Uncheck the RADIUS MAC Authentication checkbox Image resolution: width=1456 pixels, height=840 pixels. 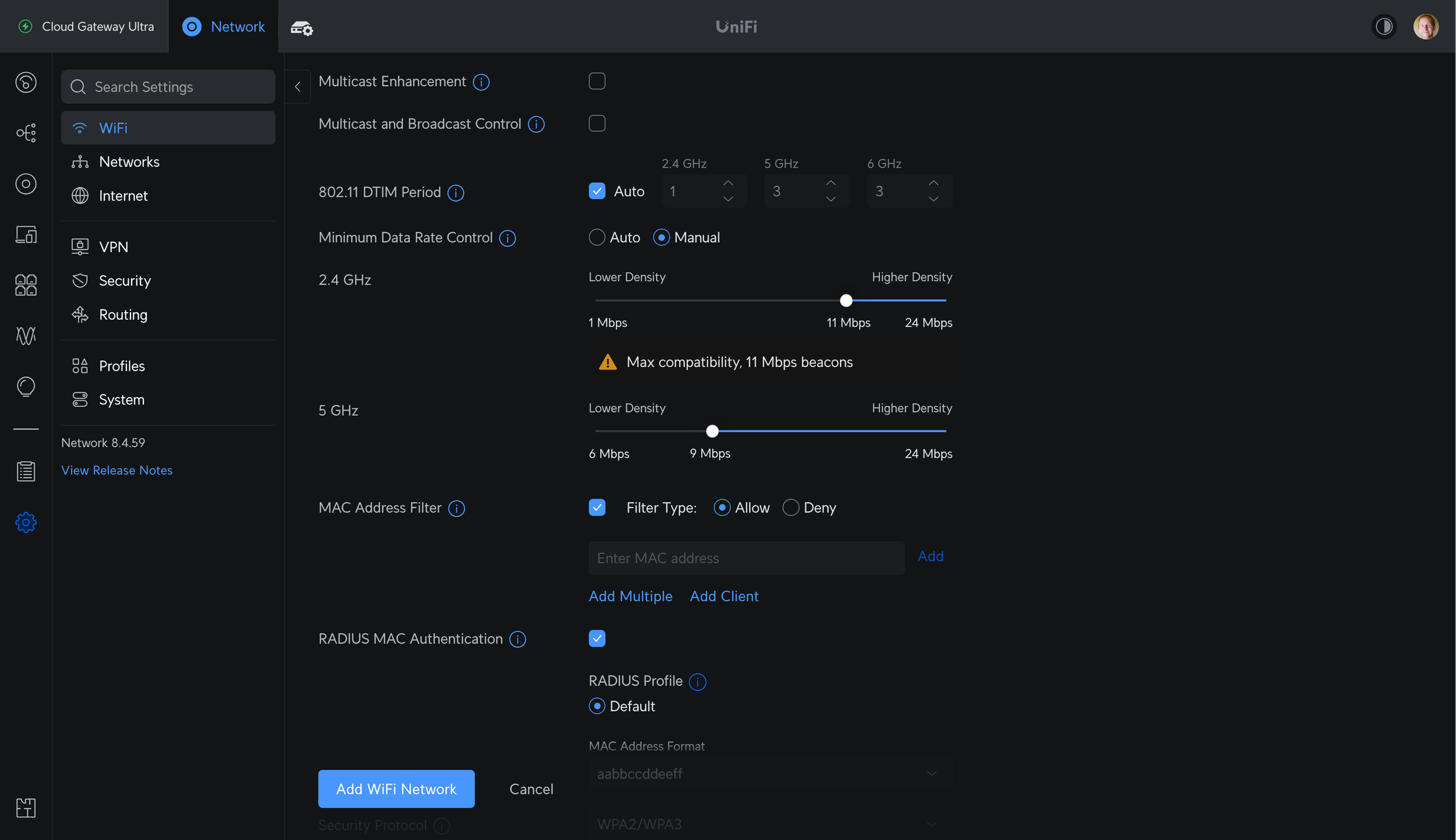(x=597, y=638)
